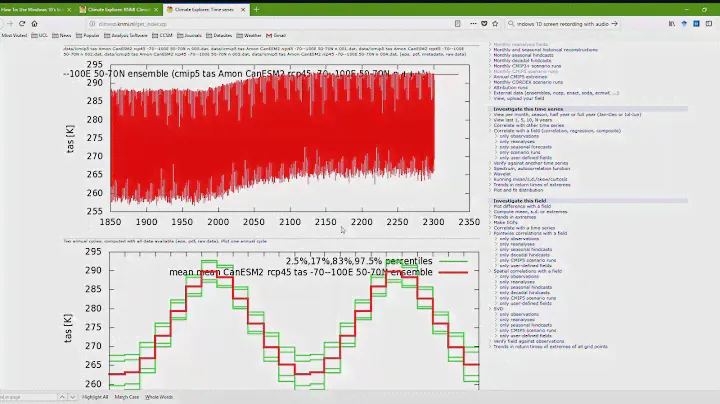Toggle Highlight All in find bar
720x404 pixels.
pos(94,397)
